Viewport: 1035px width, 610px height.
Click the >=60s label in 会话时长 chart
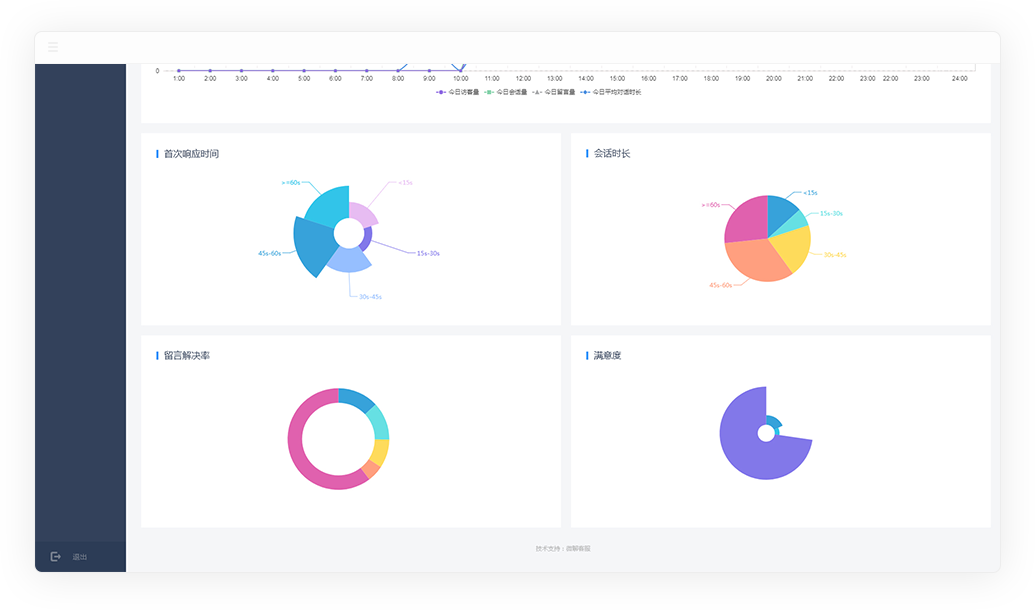click(x=711, y=205)
